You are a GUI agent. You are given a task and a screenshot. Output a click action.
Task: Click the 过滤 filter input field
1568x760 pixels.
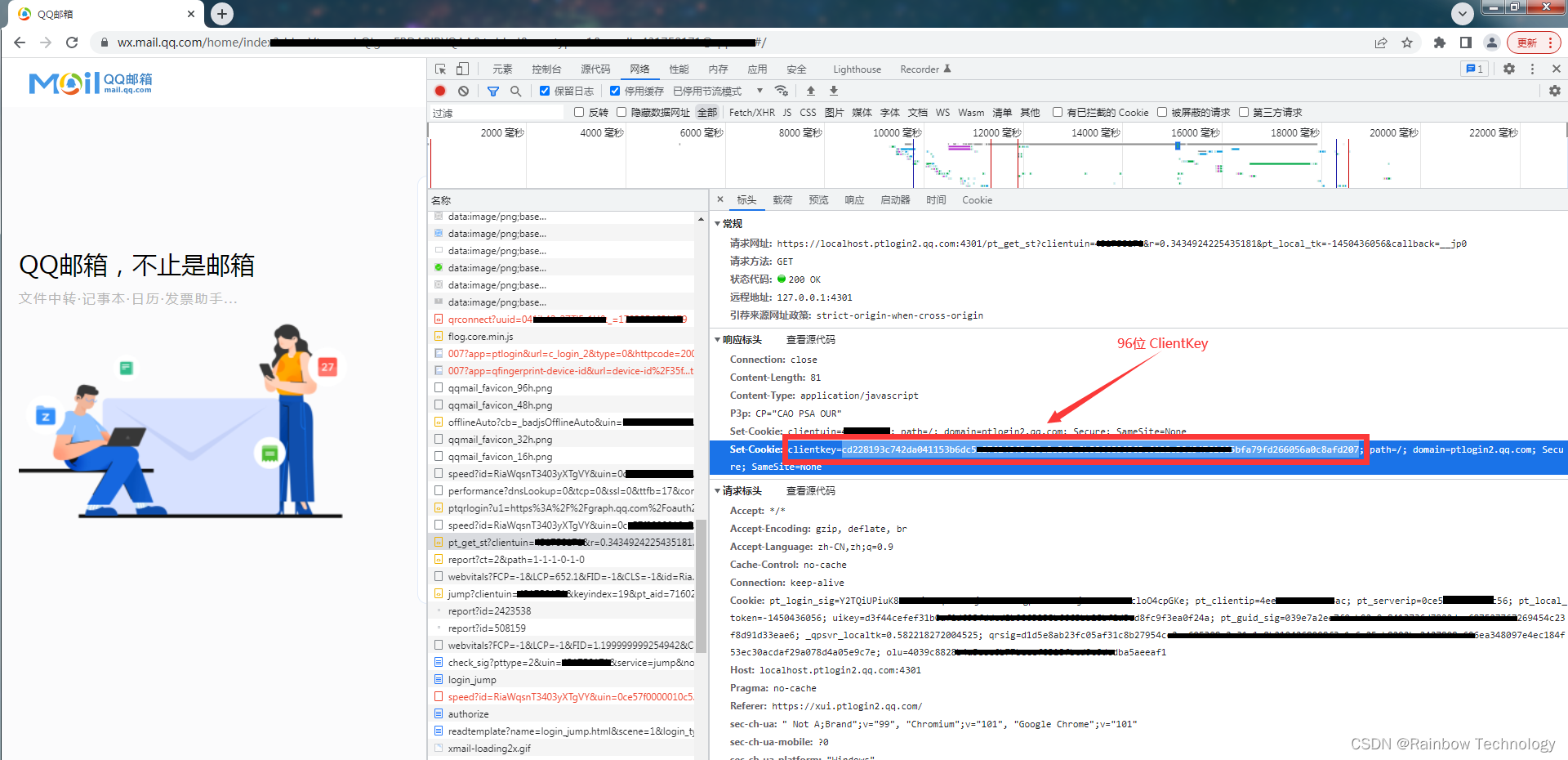pyautogui.click(x=497, y=112)
